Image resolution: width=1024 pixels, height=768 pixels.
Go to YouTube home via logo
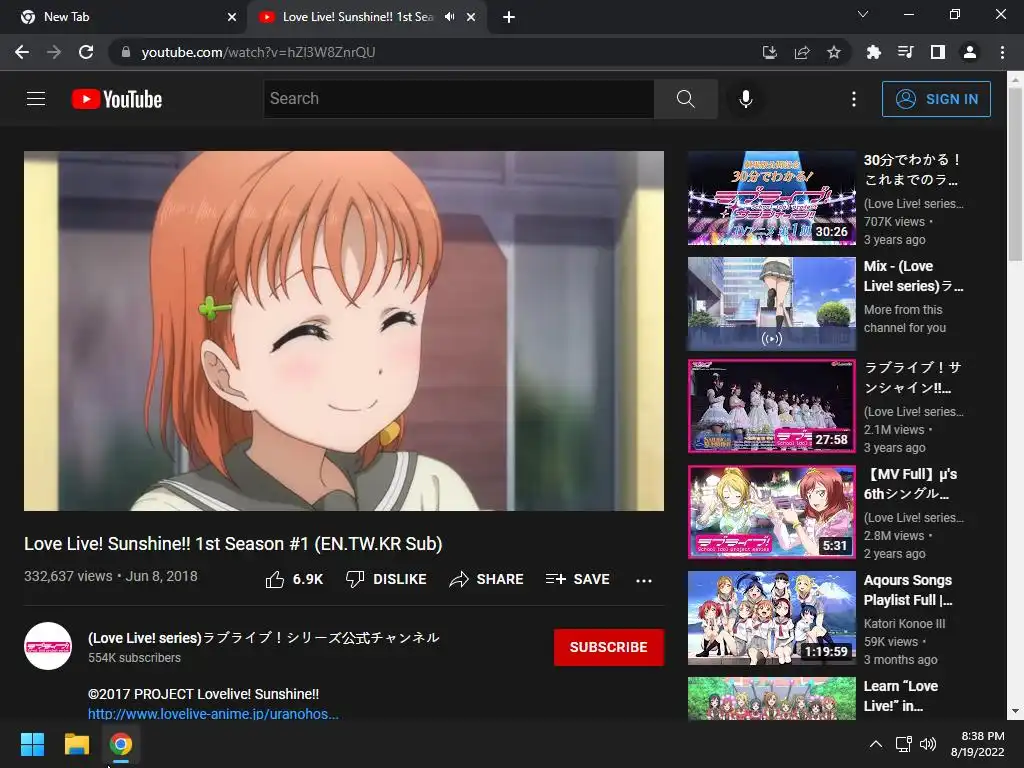(117, 99)
